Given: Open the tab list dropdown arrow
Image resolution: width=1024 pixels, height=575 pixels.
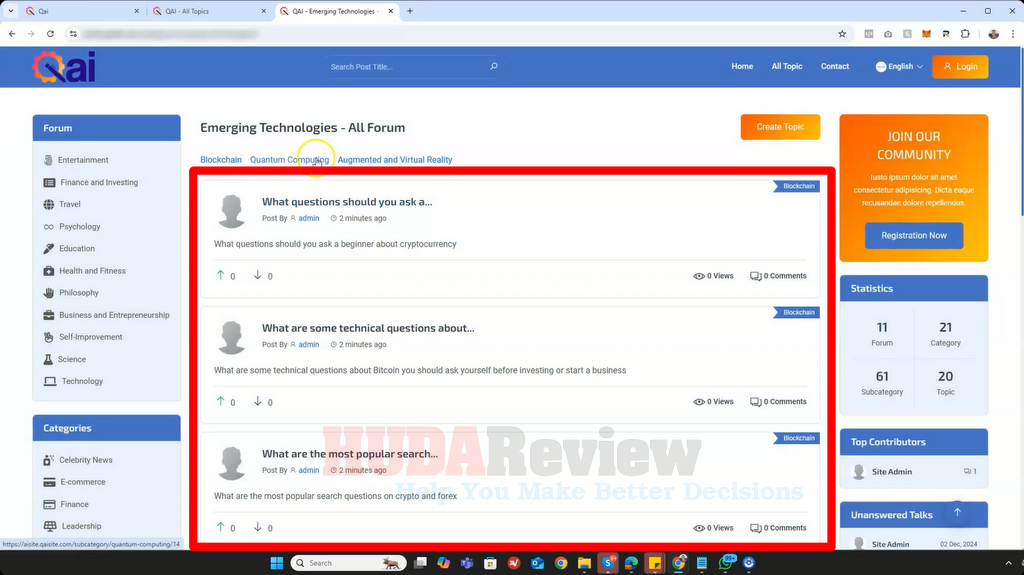Looking at the screenshot, I should [x=10, y=11].
